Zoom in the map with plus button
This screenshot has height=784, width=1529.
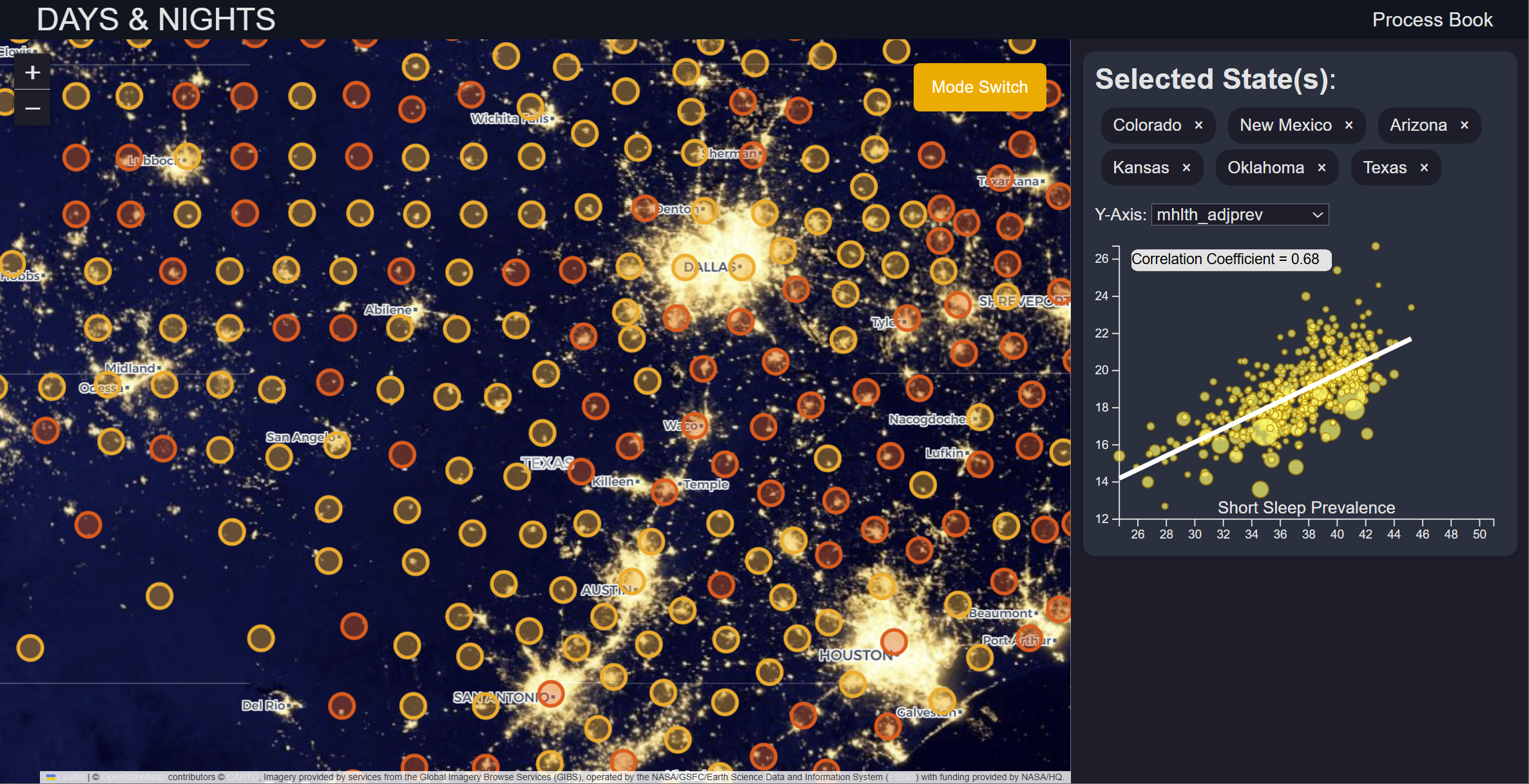pos(32,72)
